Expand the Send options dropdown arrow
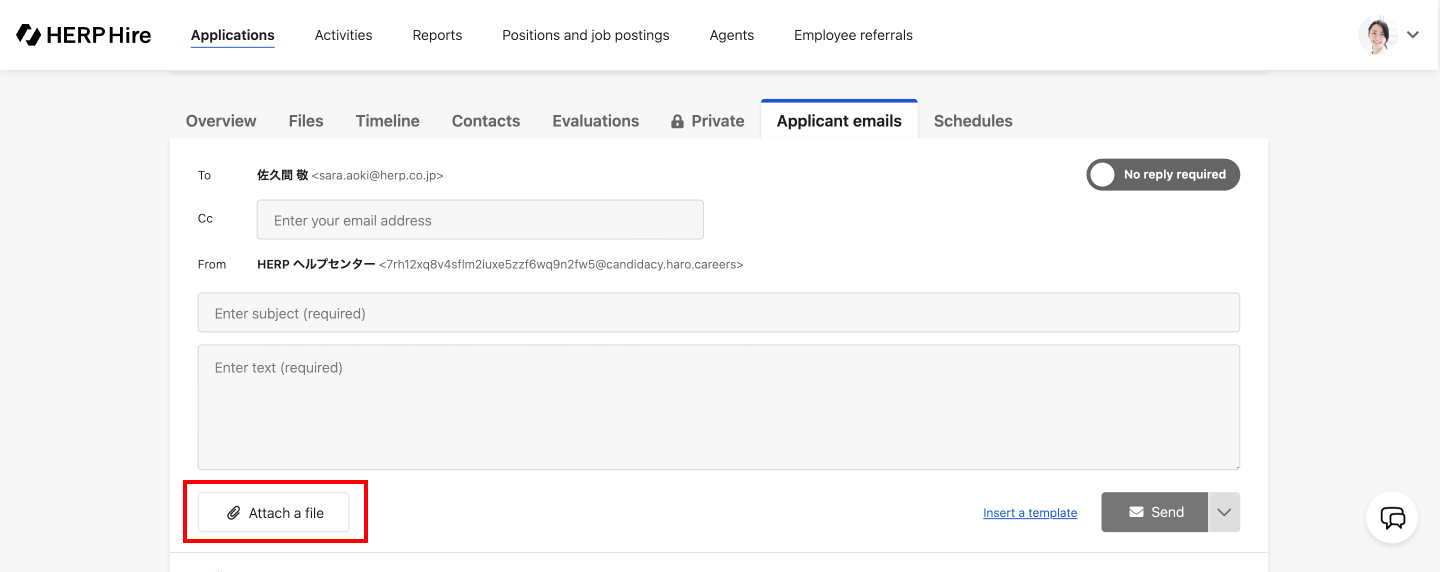This screenshot has height=572, width=1440. 1224,512
